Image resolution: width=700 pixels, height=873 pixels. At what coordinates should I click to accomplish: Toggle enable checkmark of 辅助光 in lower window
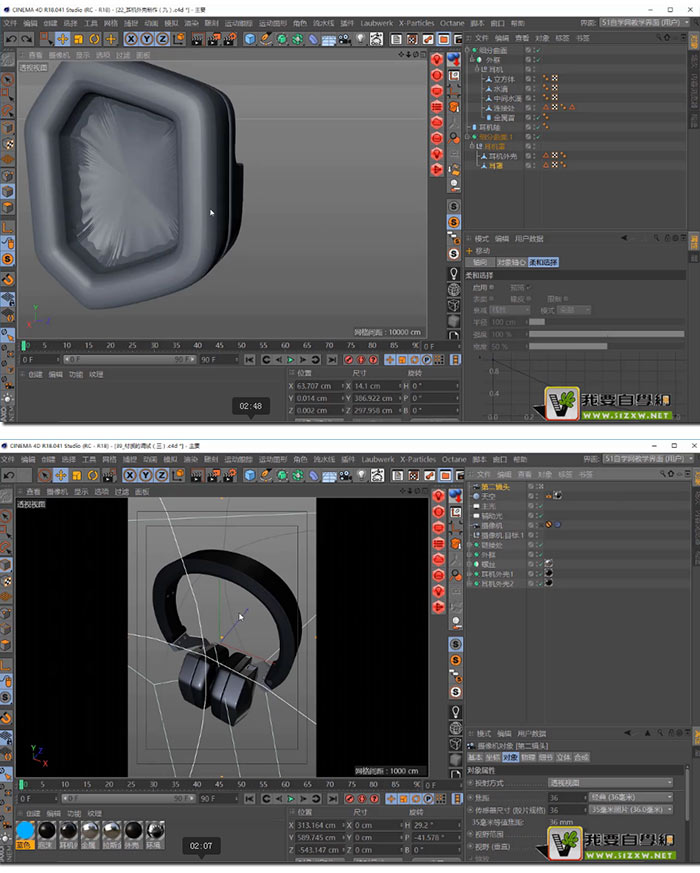click(540, 516)
